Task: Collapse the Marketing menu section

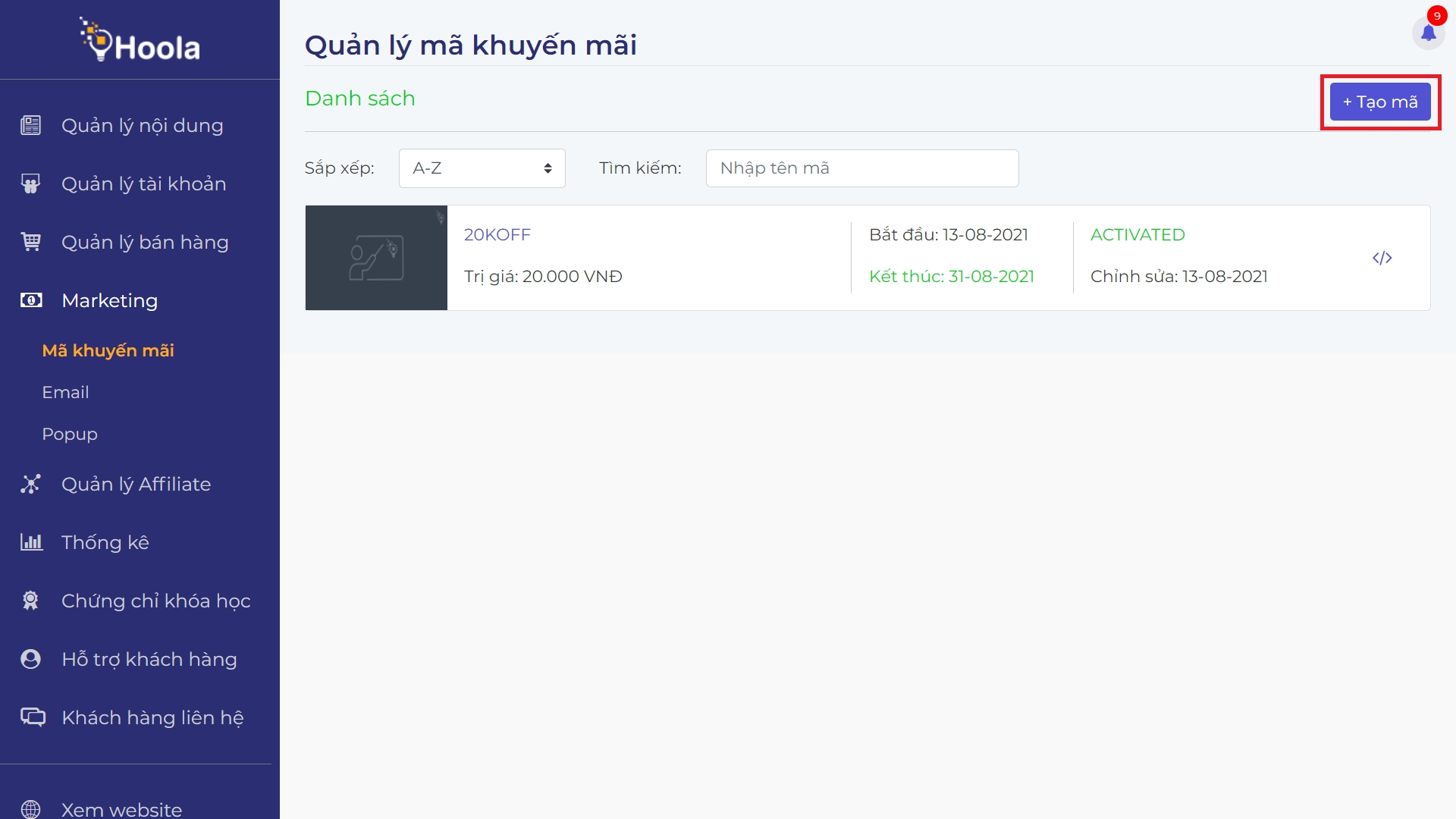Action: [x=110, y=300]
